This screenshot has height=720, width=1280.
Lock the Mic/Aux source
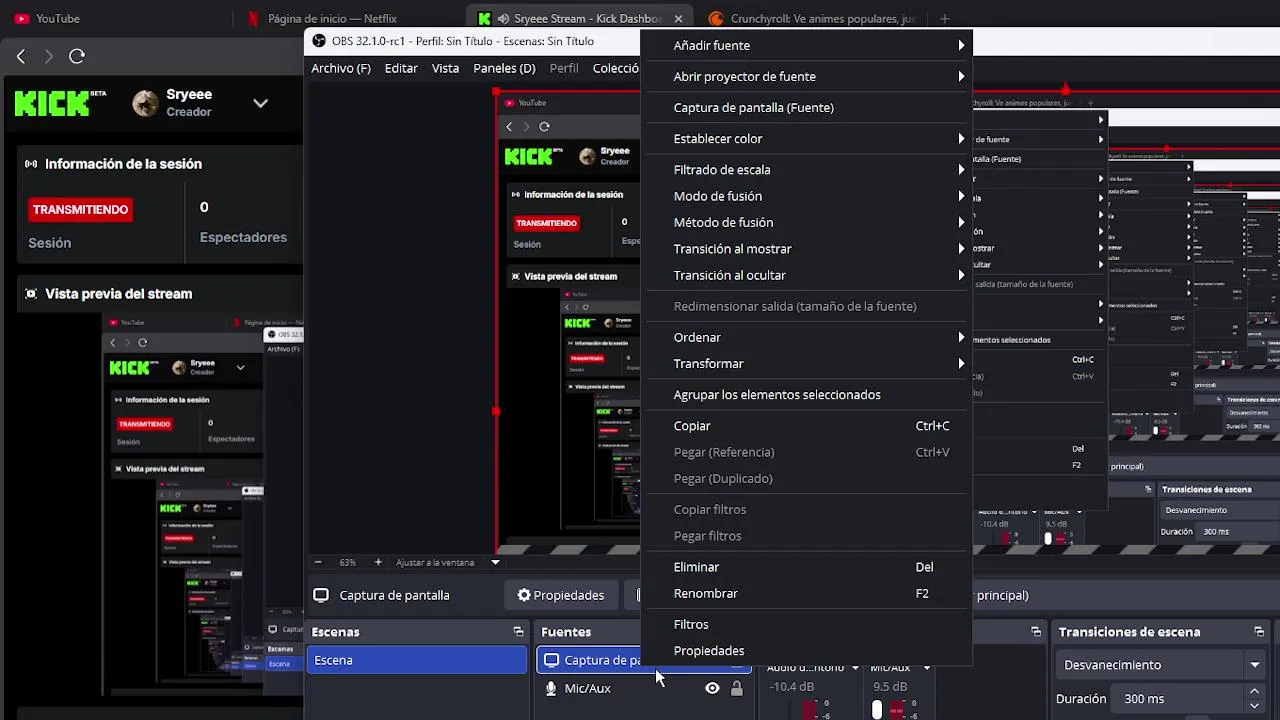tap(737, 688)
